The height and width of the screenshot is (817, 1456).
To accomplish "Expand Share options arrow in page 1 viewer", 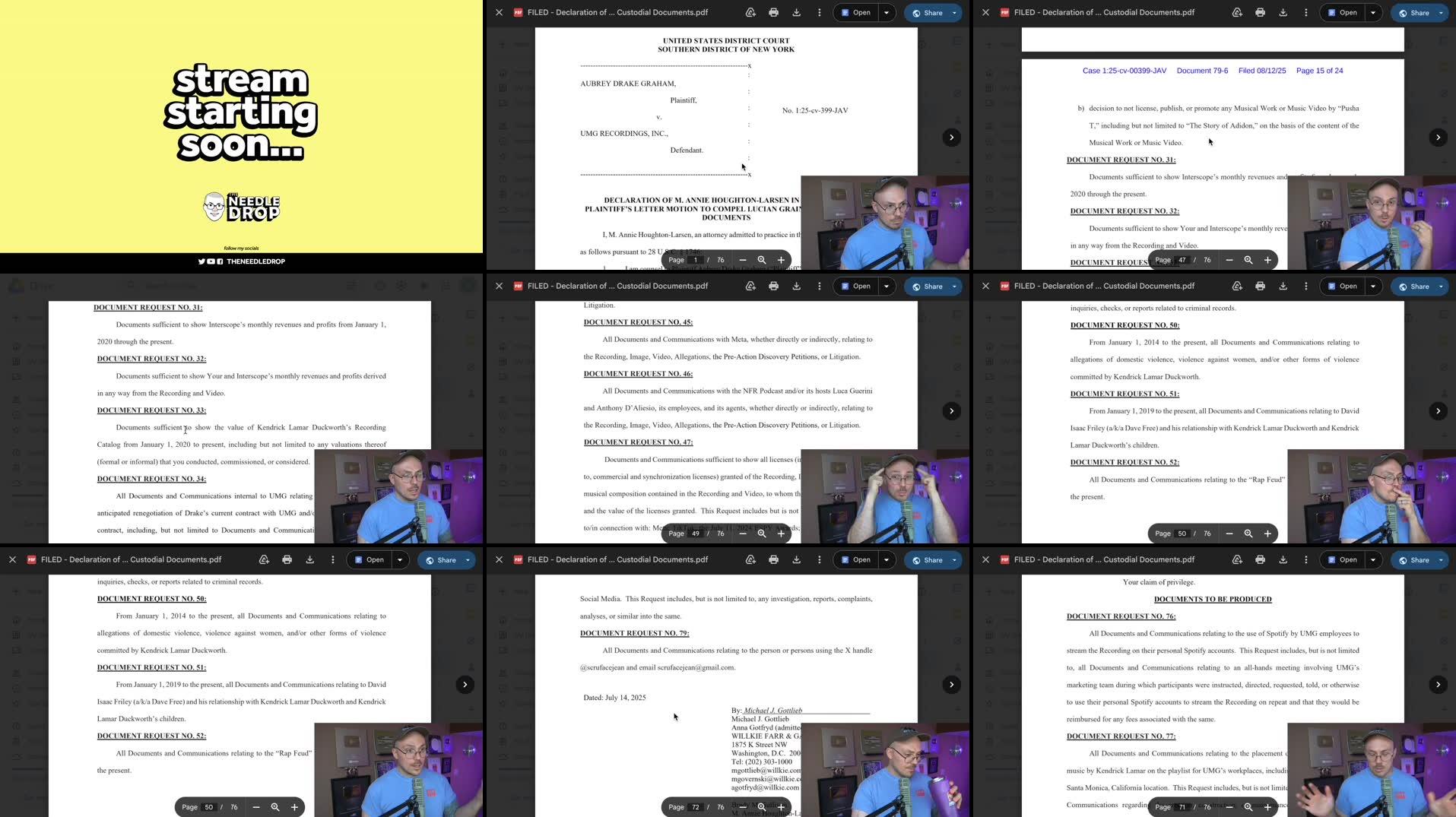I will point(954,13).
